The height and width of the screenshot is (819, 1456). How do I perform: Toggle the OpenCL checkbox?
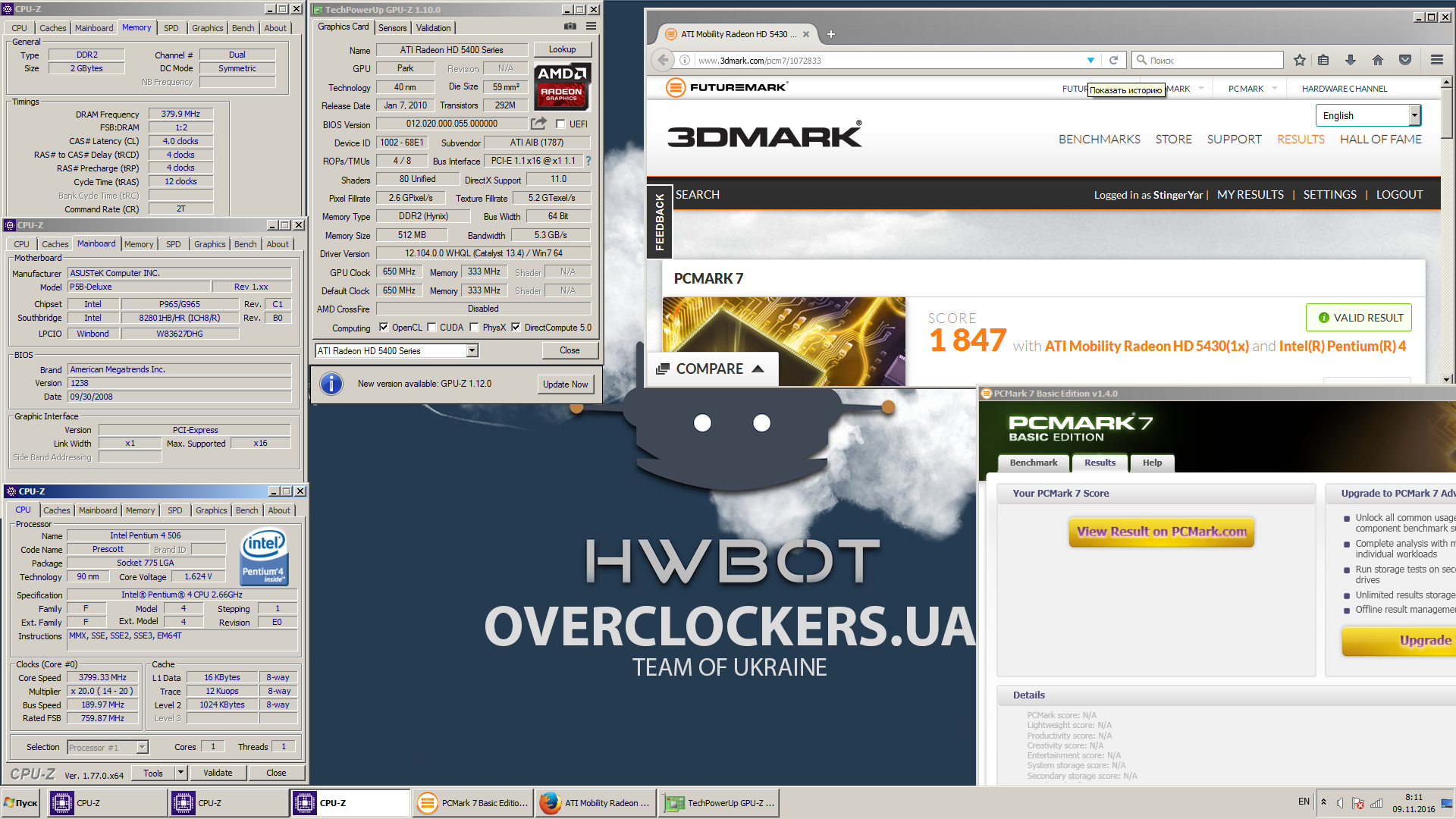[x=384, y=328]
